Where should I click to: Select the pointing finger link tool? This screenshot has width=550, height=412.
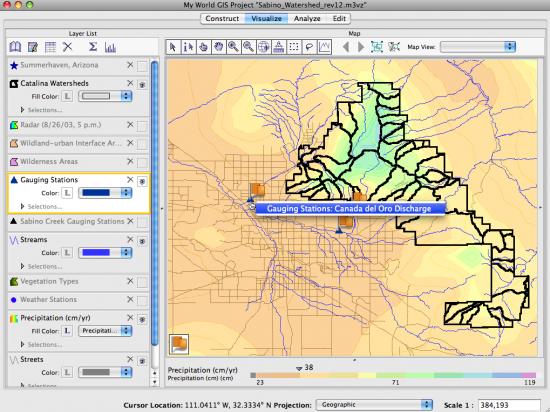203,47
